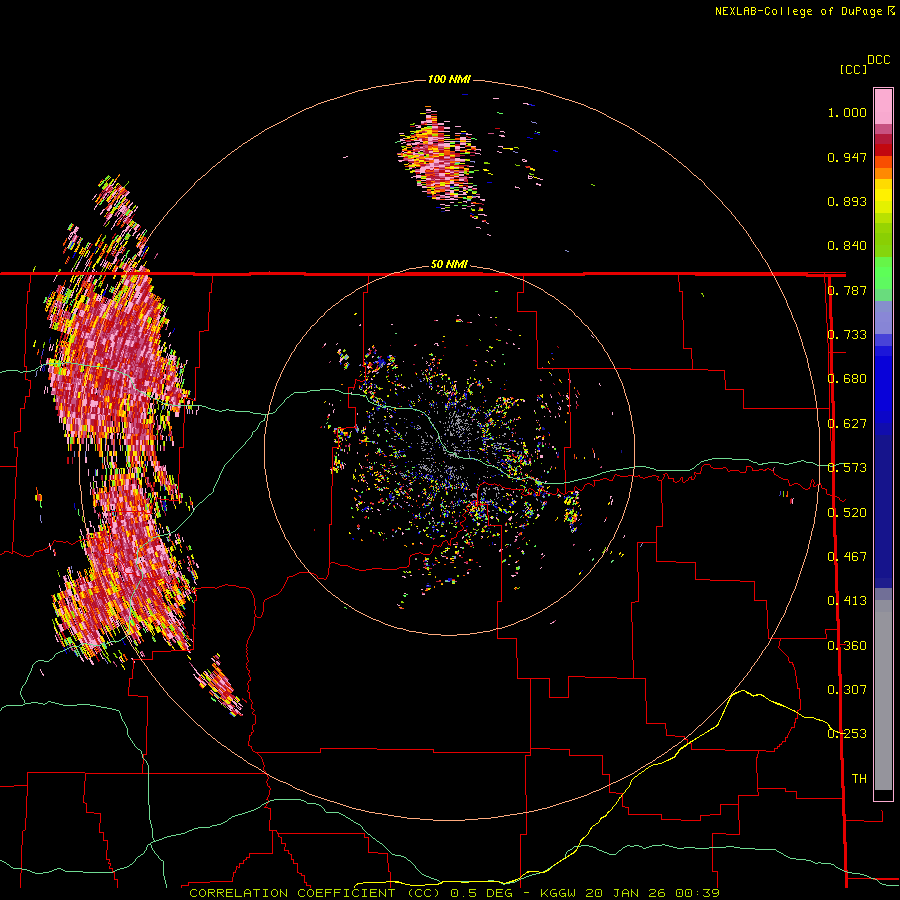This screenshot has width=900, height=900.
Task: Click the TH threshold legend label
Action: tap(859, 779)
